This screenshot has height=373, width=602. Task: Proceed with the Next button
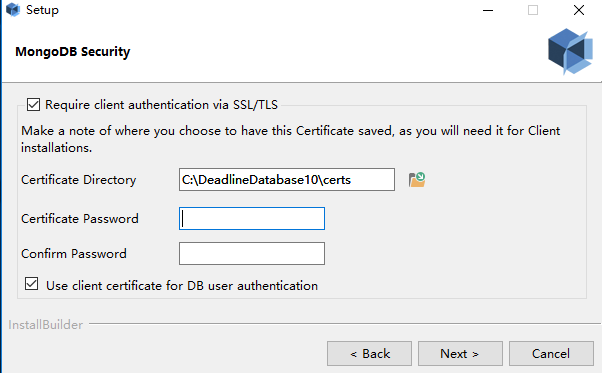click(460, 353)
